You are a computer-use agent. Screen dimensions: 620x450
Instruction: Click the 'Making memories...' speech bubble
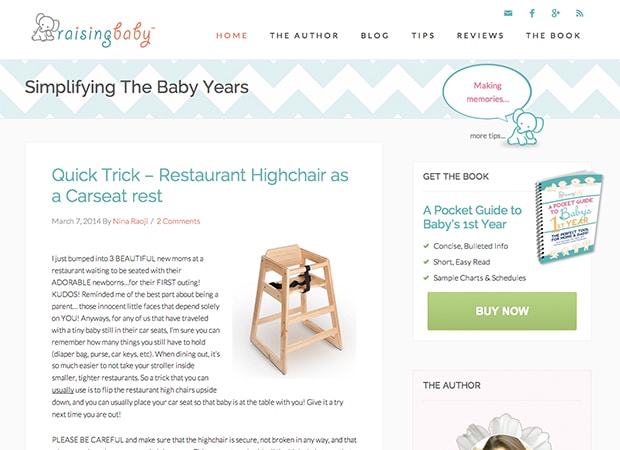487,92
